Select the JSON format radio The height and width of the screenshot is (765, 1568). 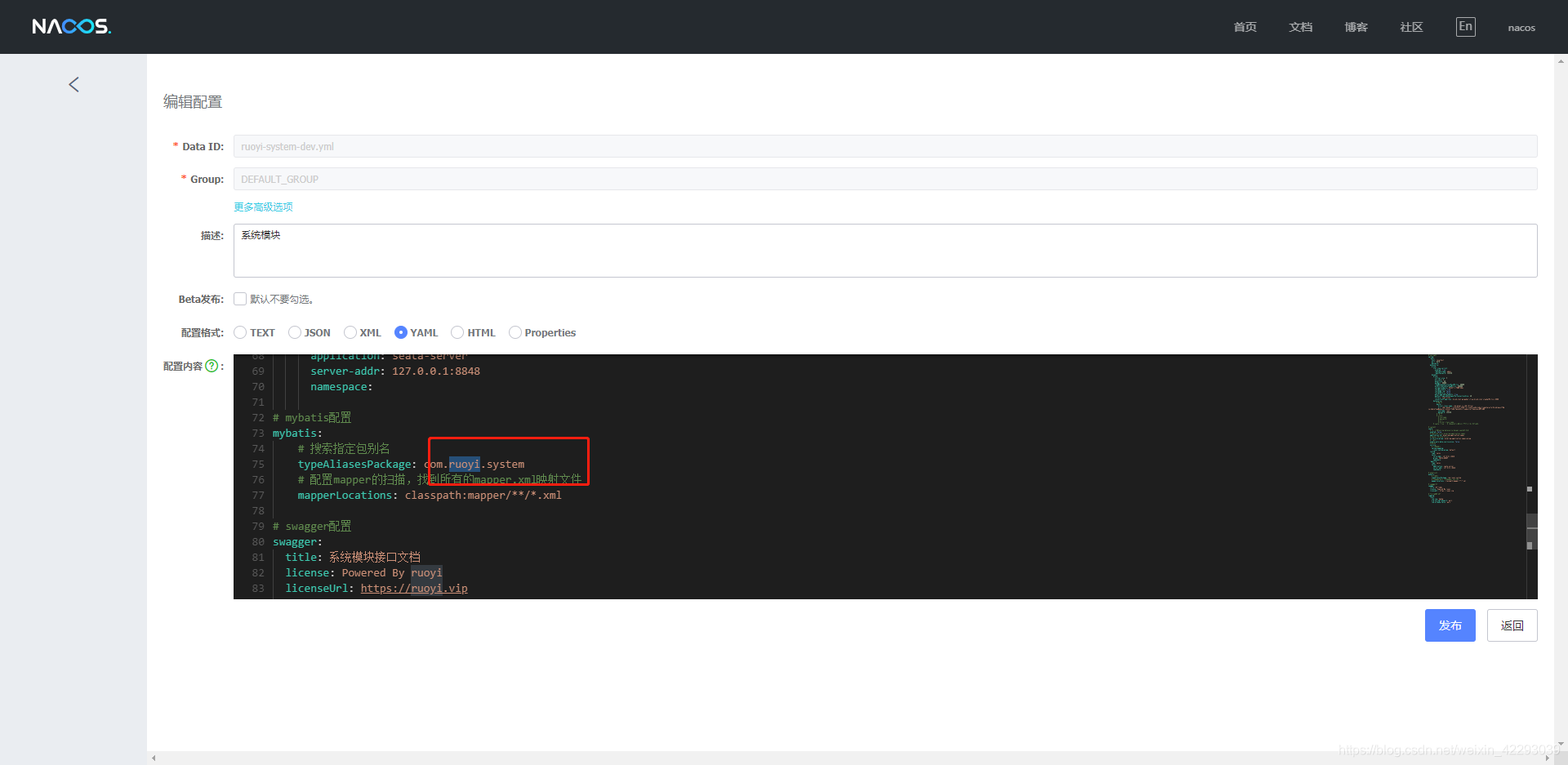pos(295,332)
